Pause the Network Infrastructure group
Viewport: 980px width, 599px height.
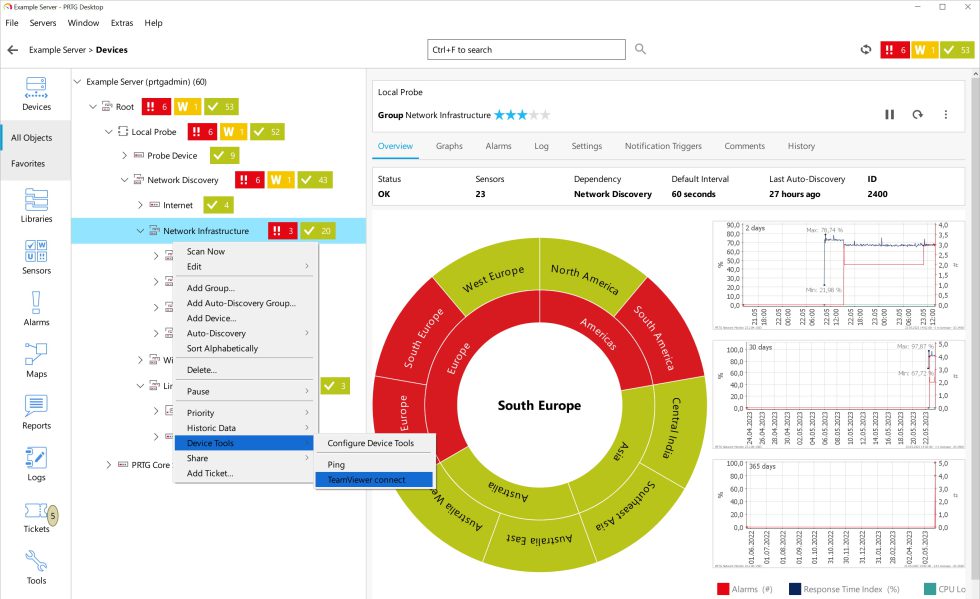click(889, 115)
